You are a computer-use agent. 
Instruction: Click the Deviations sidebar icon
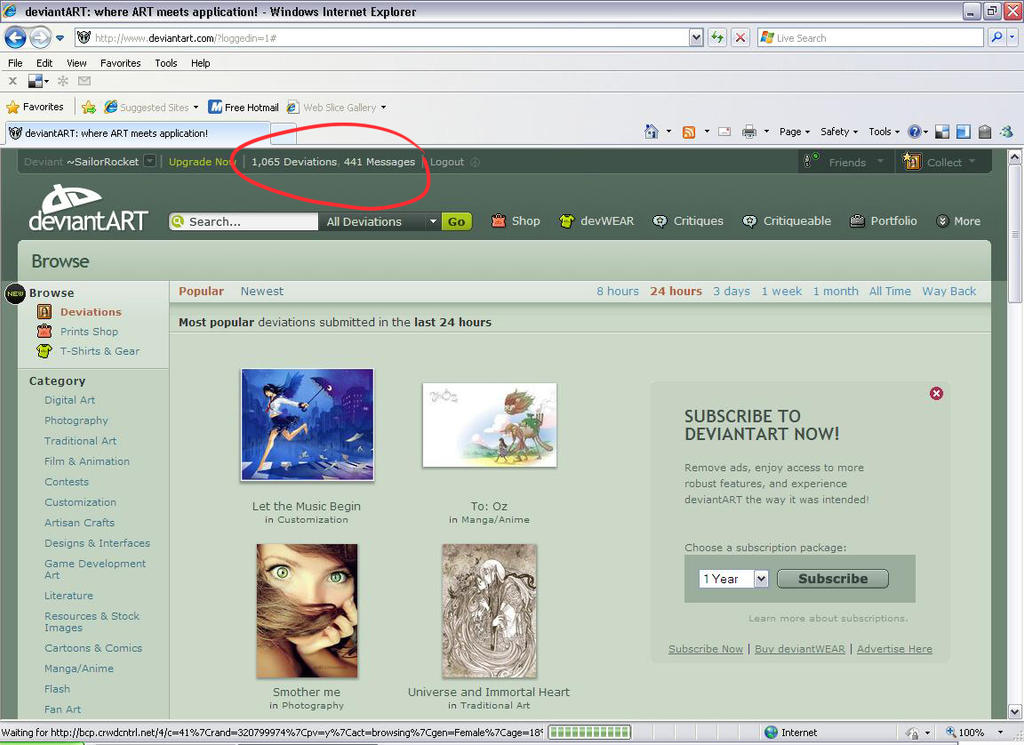[44, 311]
